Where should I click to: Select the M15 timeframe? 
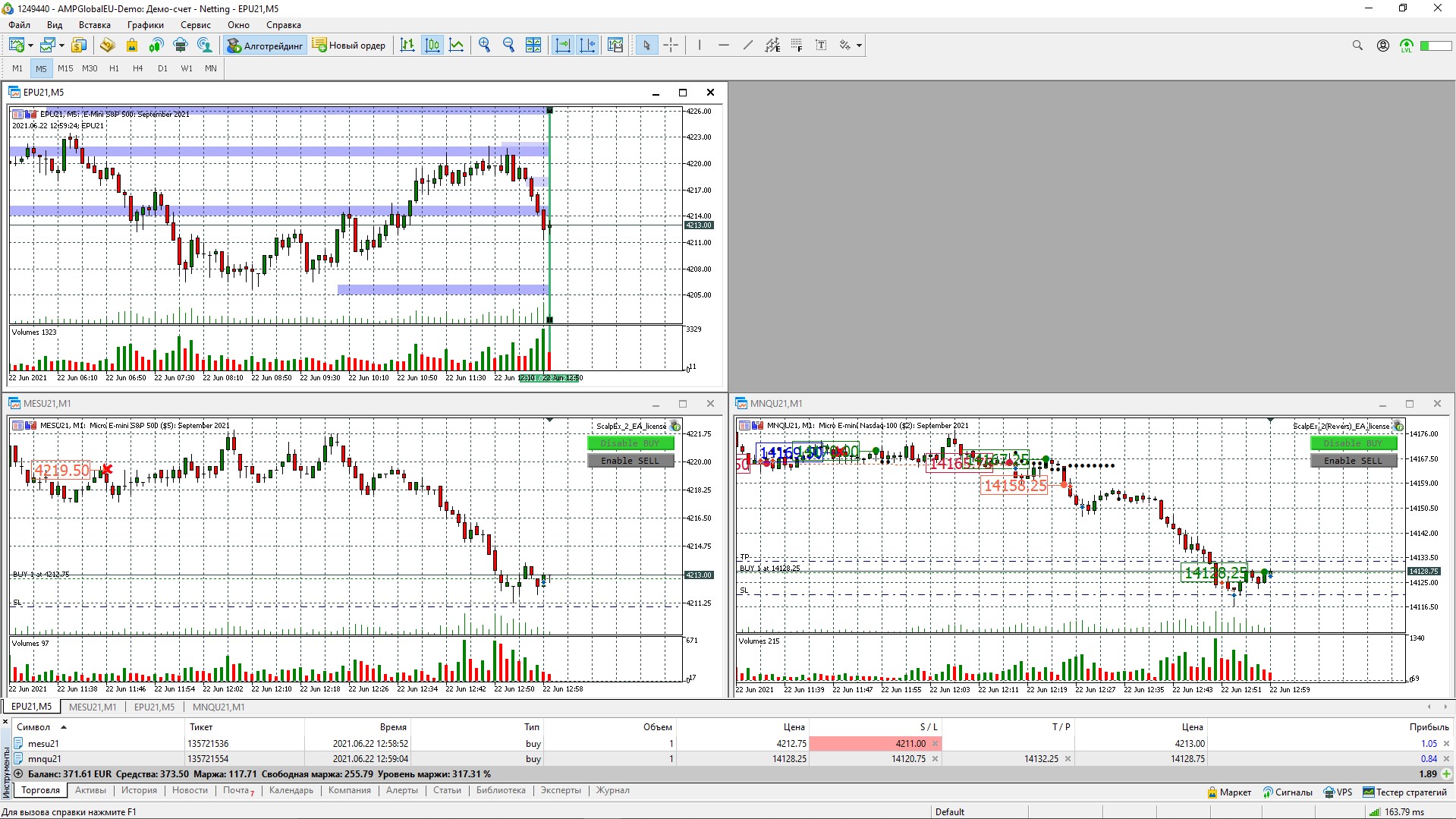(65, 68)
